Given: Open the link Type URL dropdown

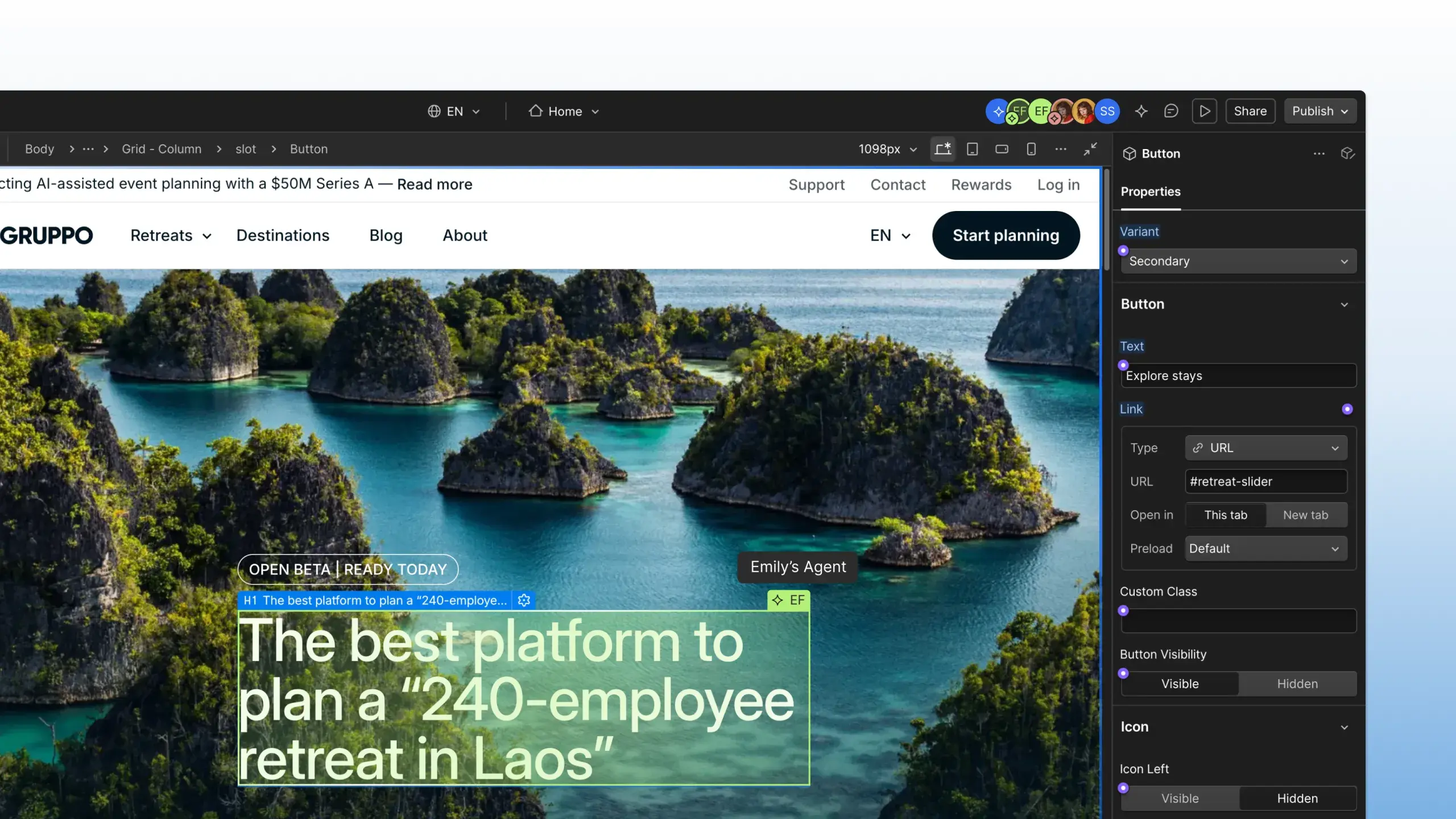Looking at the screenshot, I should click(x=1266, y=448).
